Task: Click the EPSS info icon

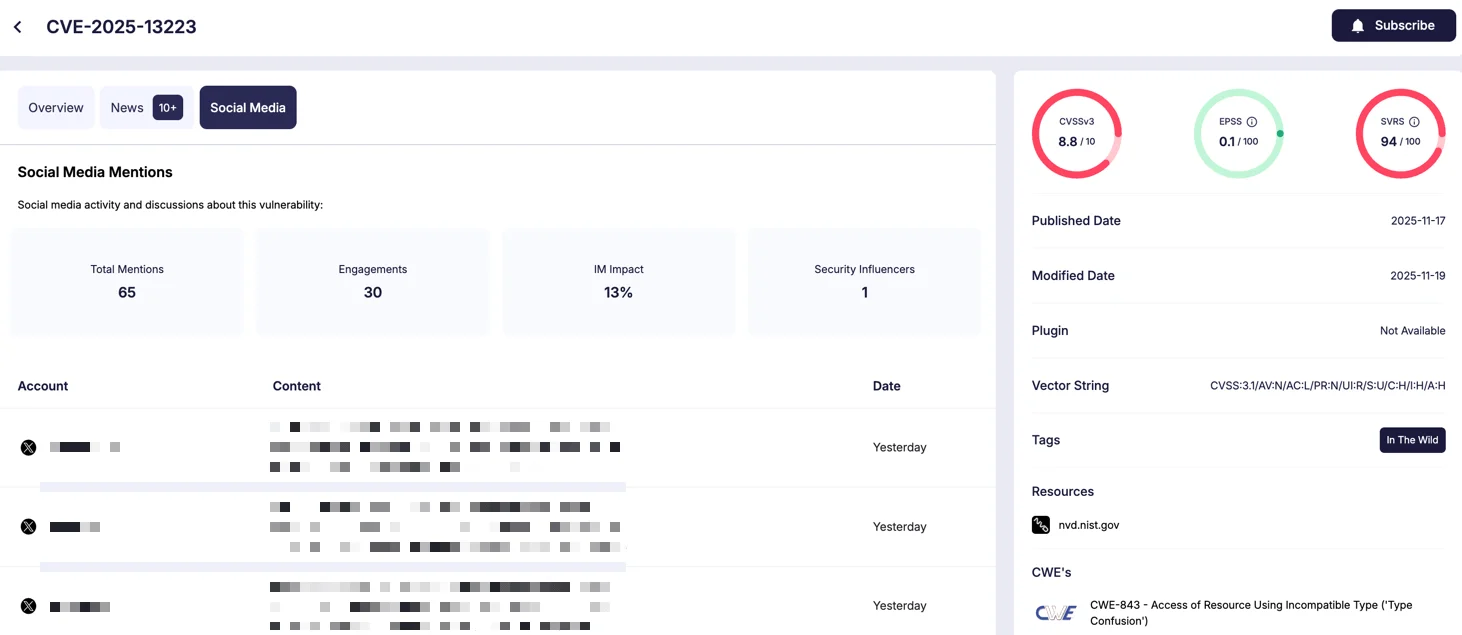Action: click(1252, 122)
